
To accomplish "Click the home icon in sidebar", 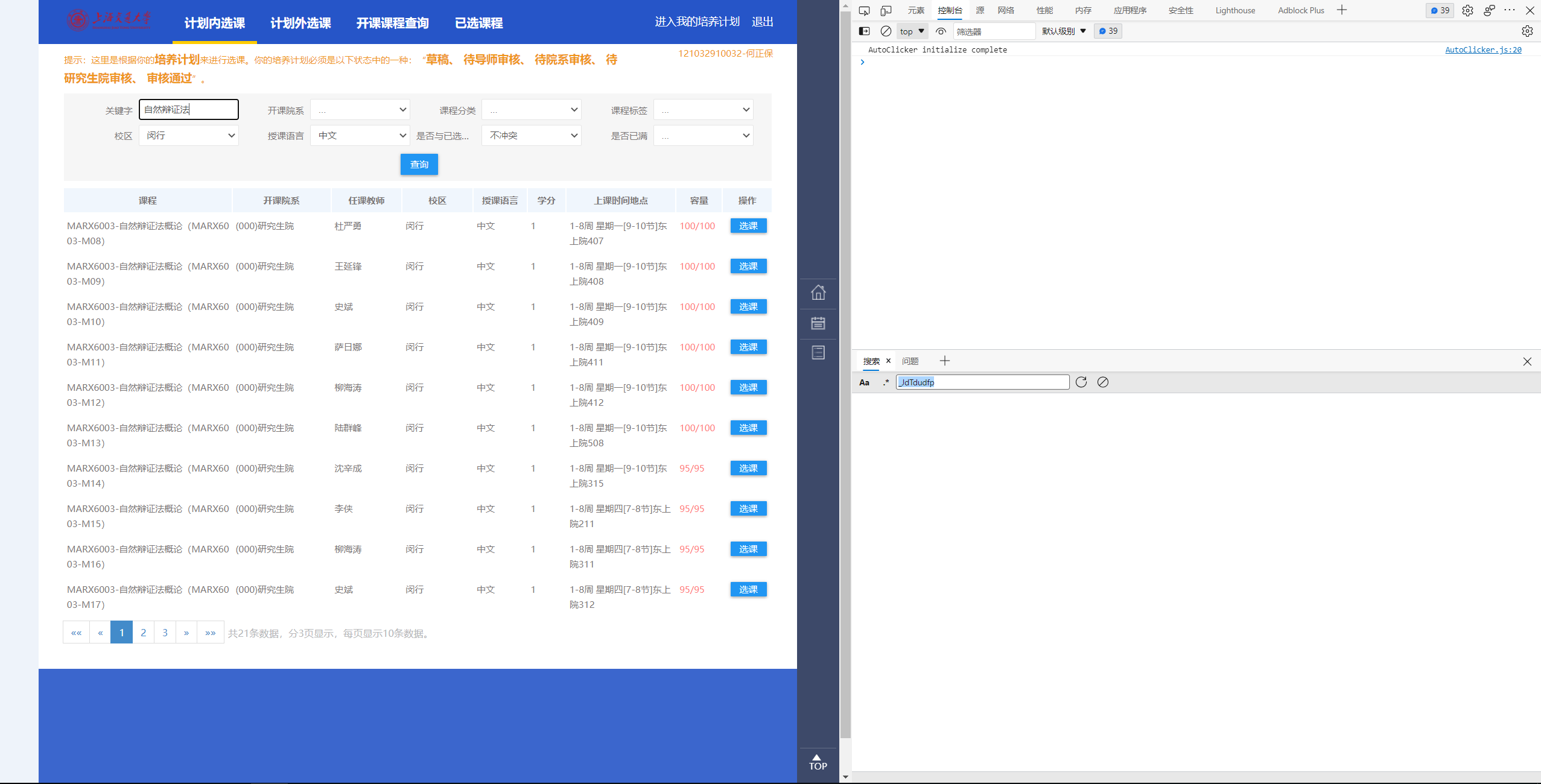I will click(x=818, y=293).
